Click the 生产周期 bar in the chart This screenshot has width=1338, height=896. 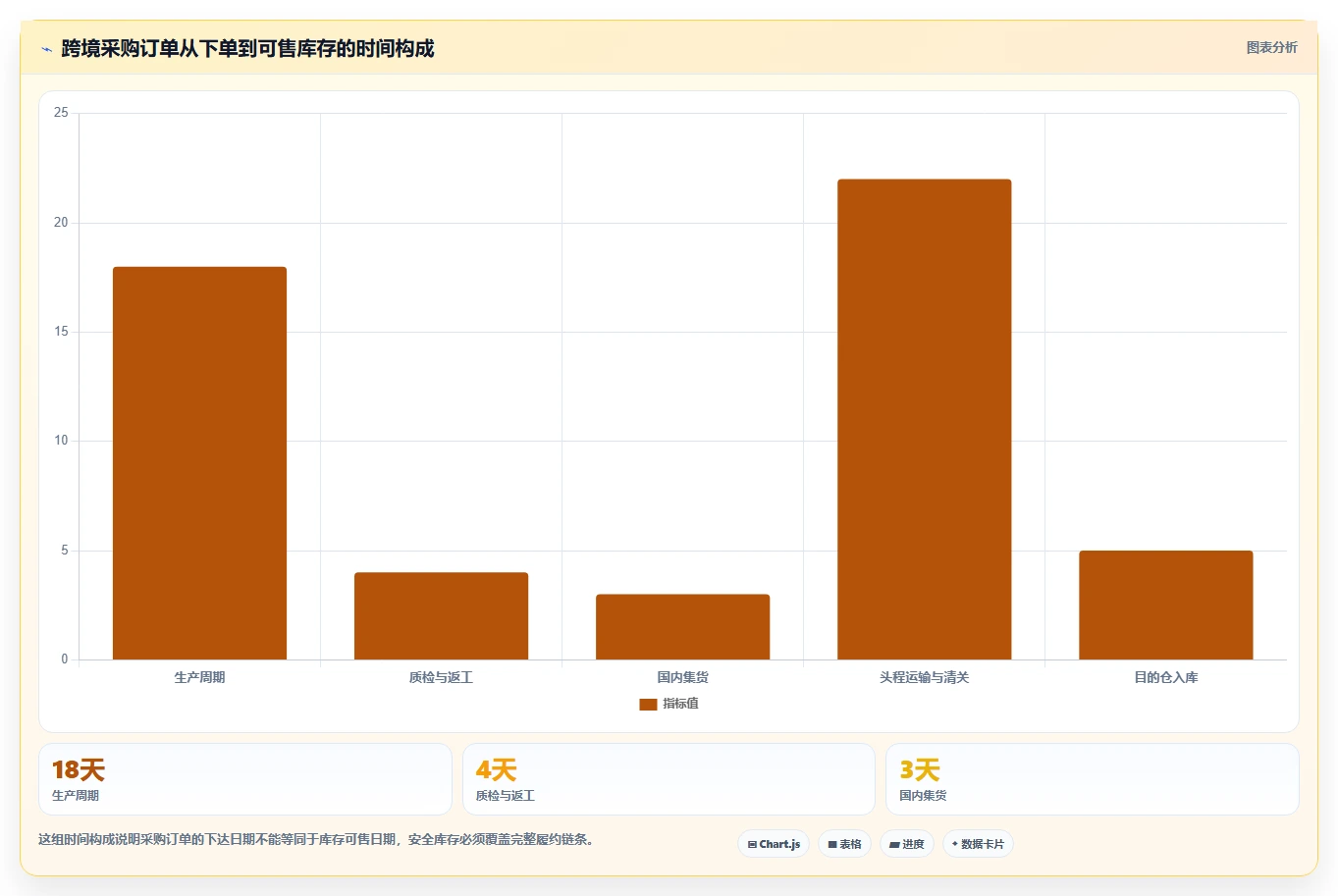200,463
